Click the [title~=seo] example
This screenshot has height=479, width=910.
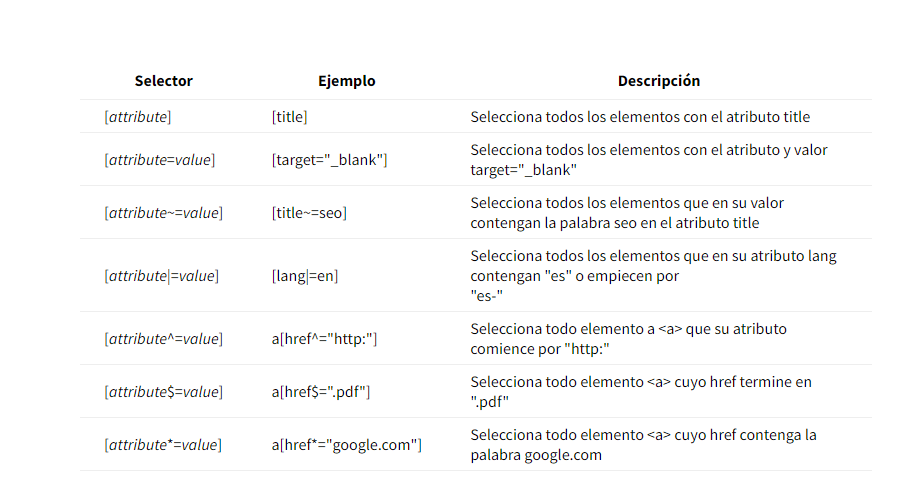[x=309, y=212]
